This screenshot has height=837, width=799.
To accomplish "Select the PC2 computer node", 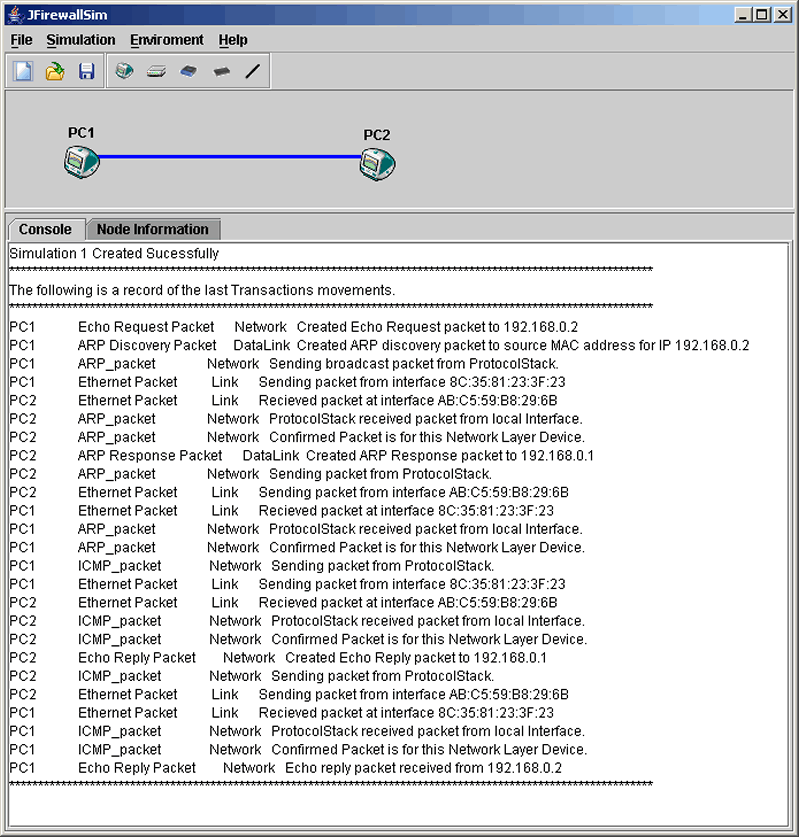I will click(377, 162).
